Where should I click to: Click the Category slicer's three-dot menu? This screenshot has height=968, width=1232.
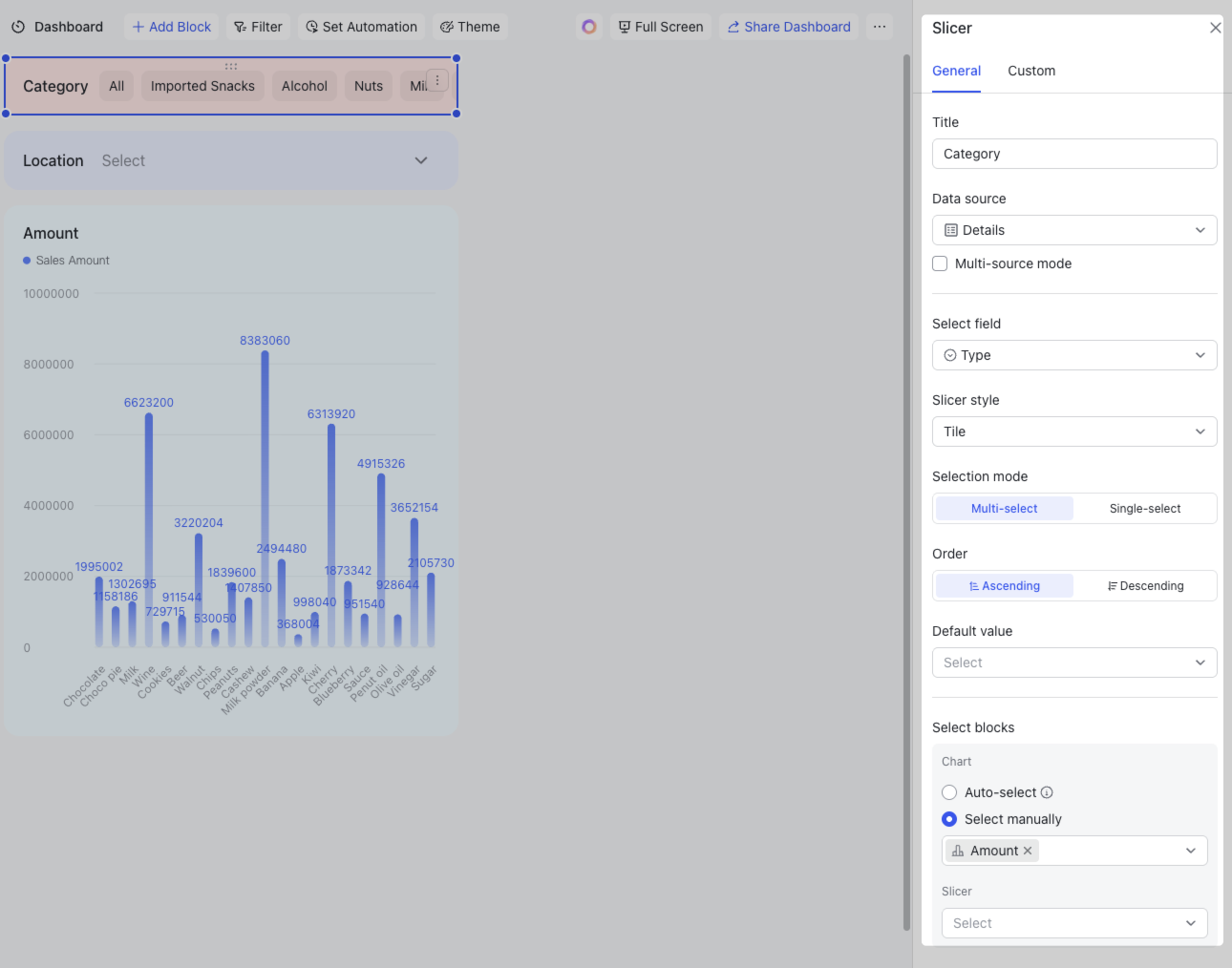[437, 80]
